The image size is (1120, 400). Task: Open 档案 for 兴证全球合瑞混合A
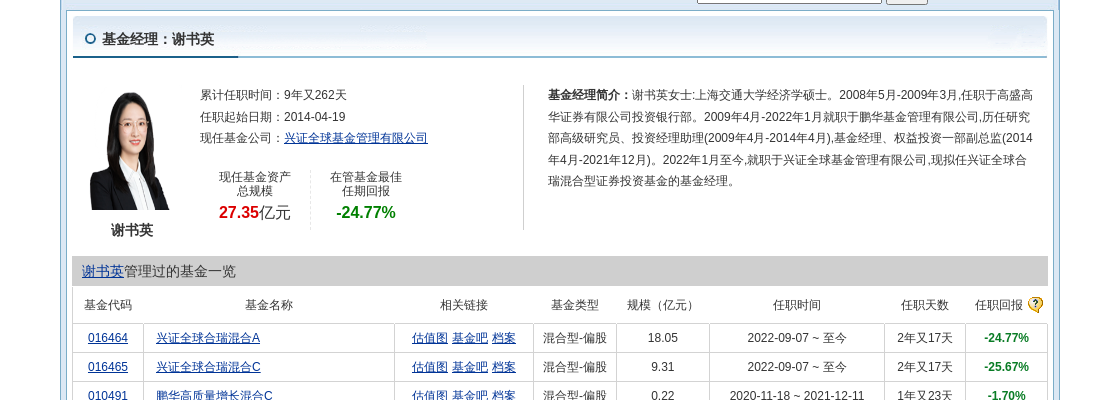(x=504, y=338)
